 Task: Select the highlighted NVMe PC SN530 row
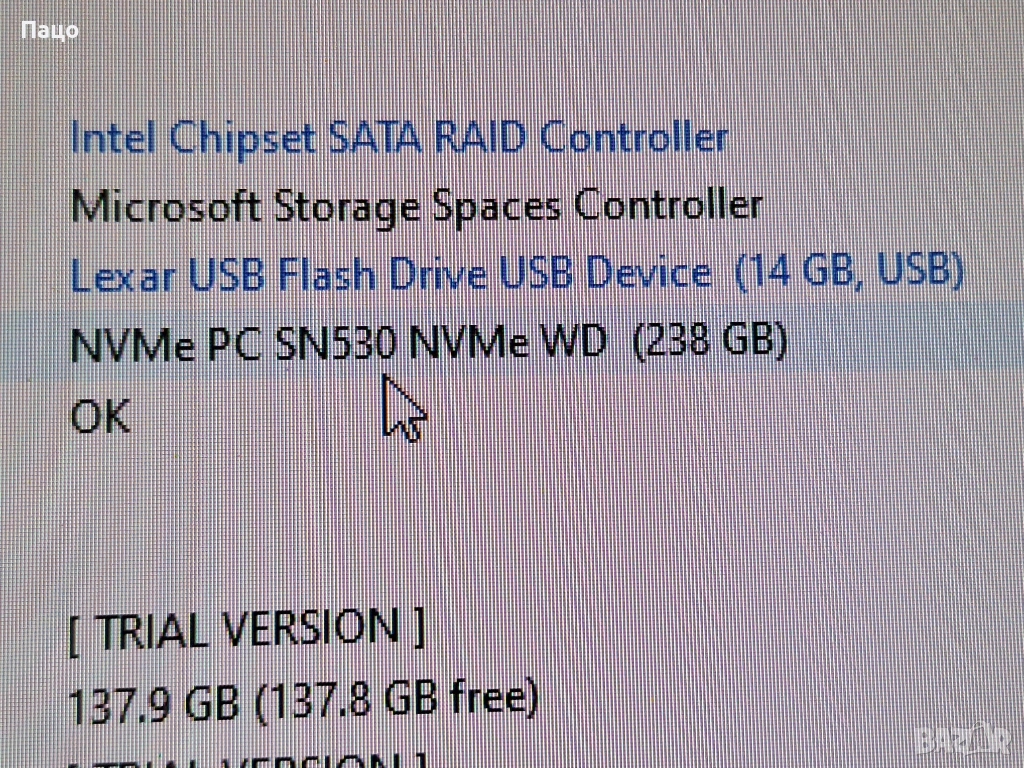(512, 341)
